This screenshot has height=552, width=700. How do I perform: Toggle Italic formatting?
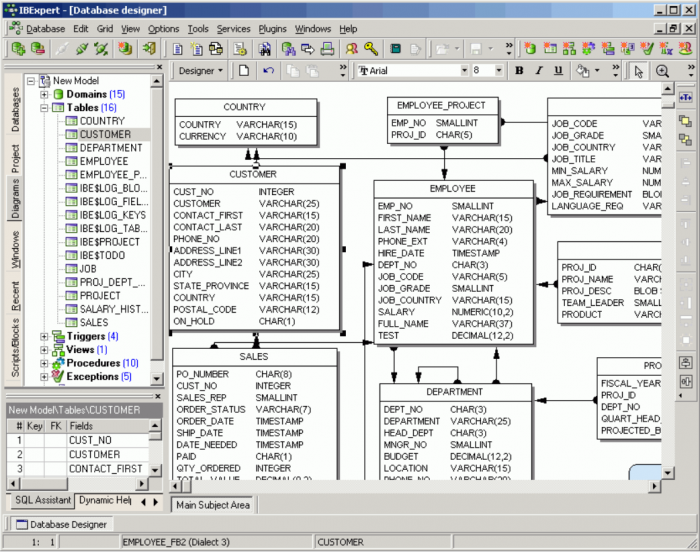(x=539, y=71)
